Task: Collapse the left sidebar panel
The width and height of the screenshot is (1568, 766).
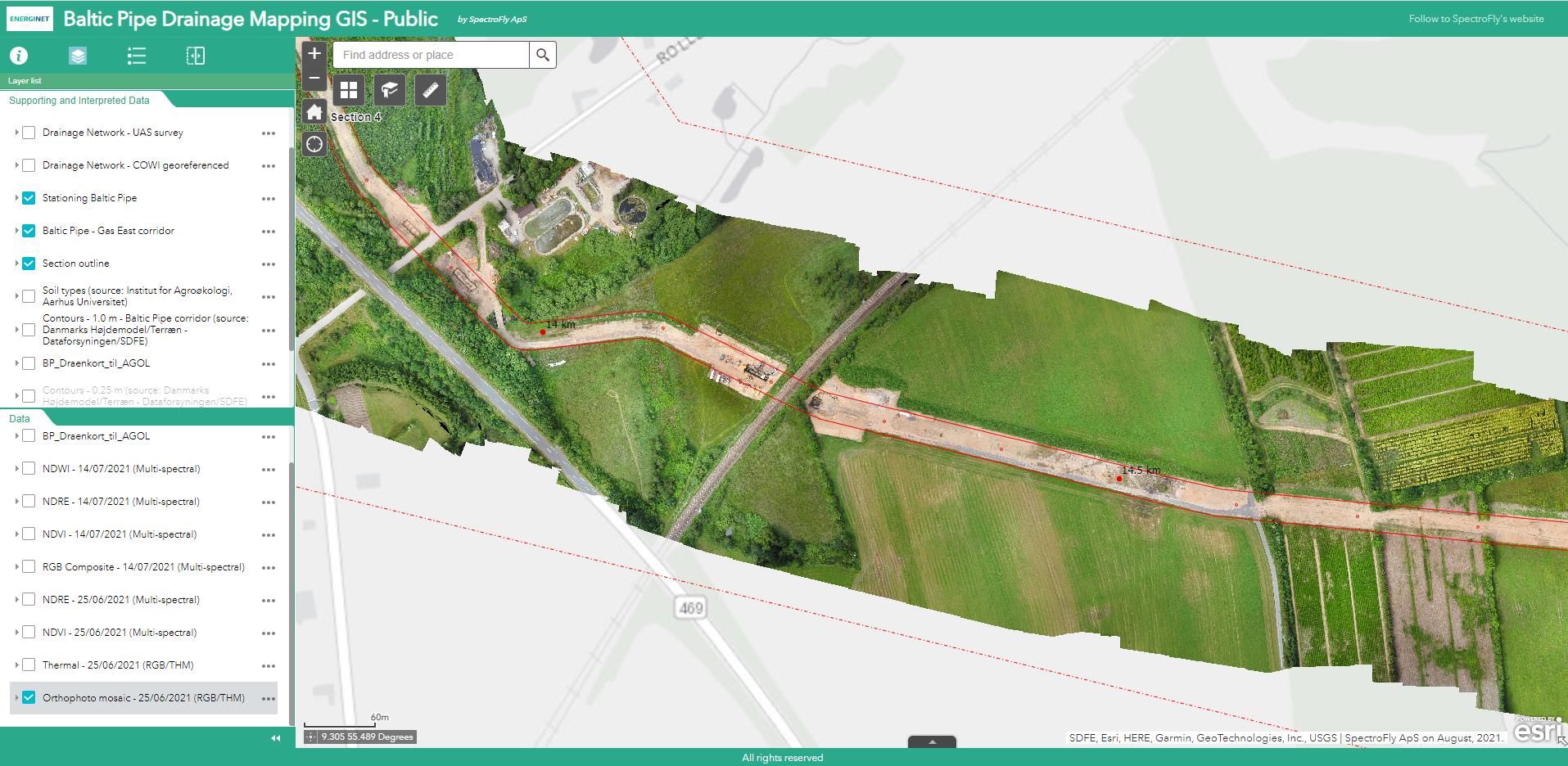Action: [276, 738]
